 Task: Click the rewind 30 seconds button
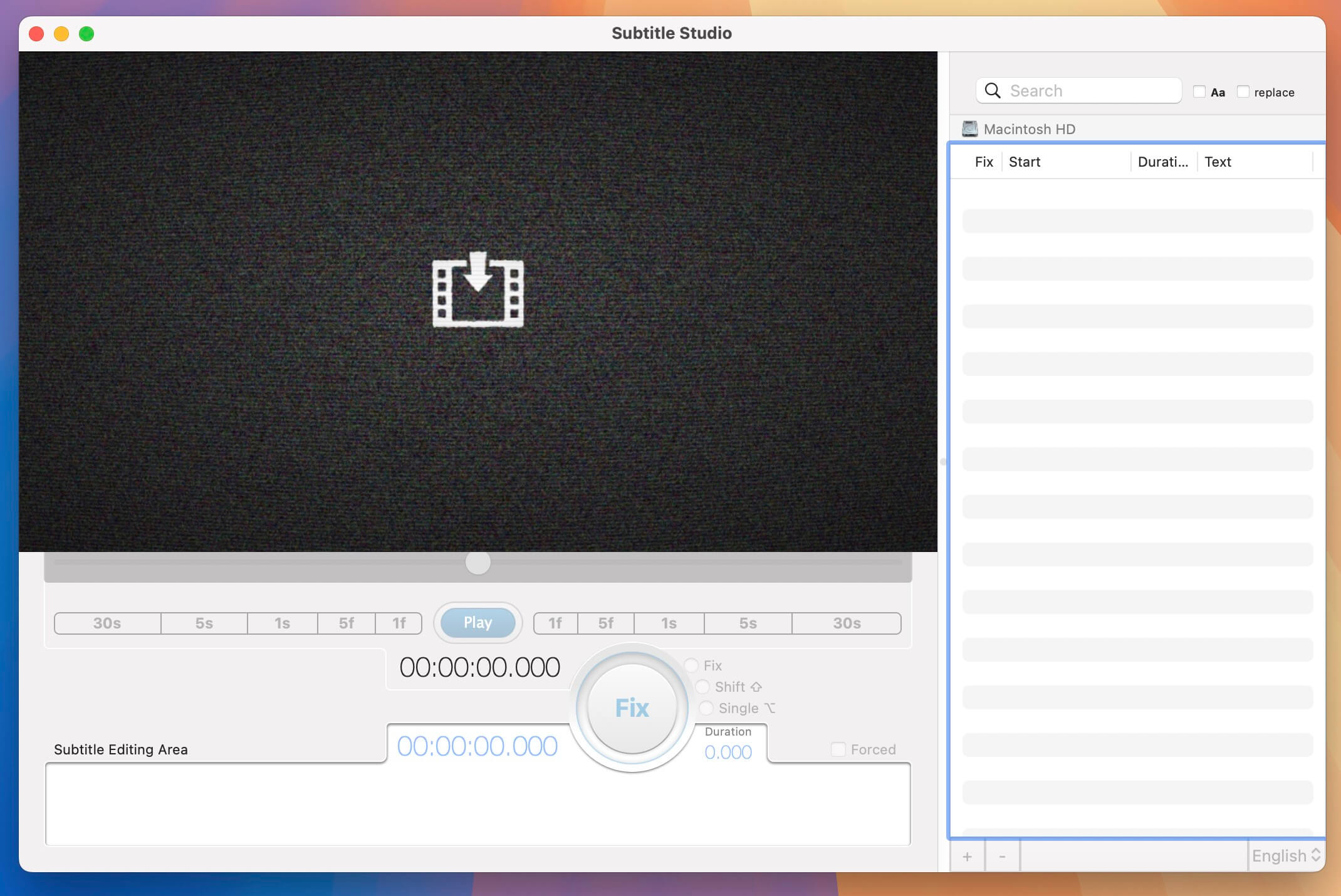(x=107, y=623)
